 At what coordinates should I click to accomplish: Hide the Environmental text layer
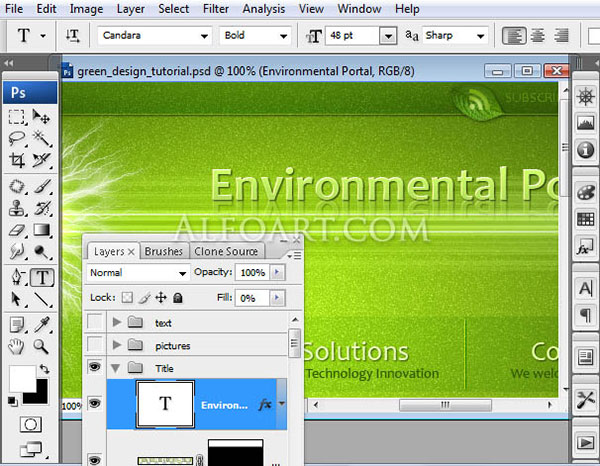(x=95, y=403)
